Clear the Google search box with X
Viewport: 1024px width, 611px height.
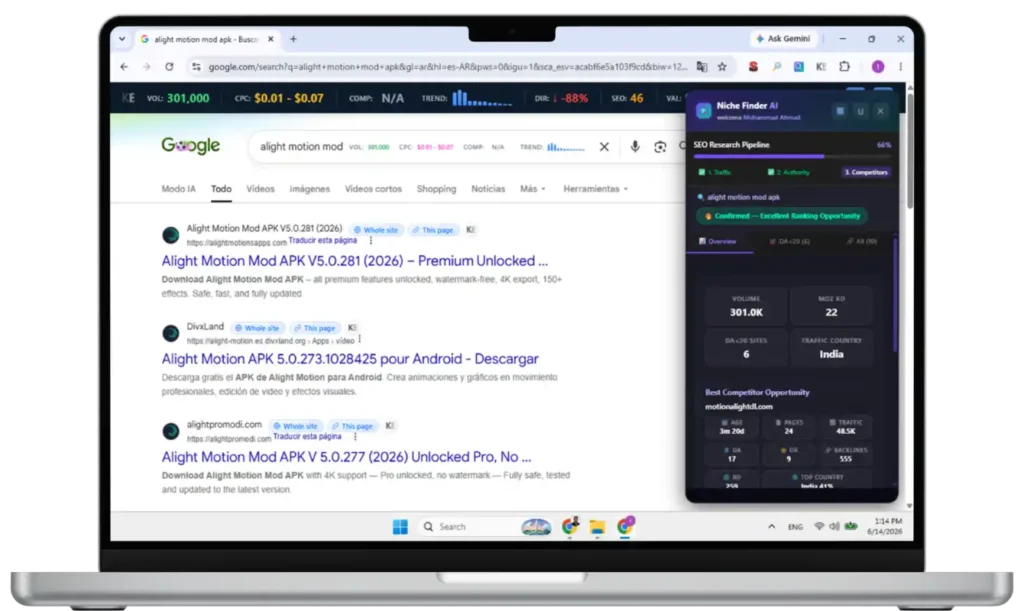click(x=604, y=147)
